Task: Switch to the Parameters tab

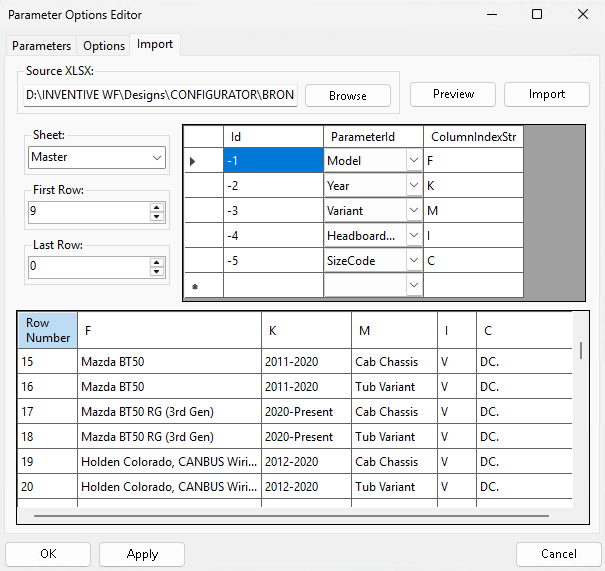Action: (41, 46)
